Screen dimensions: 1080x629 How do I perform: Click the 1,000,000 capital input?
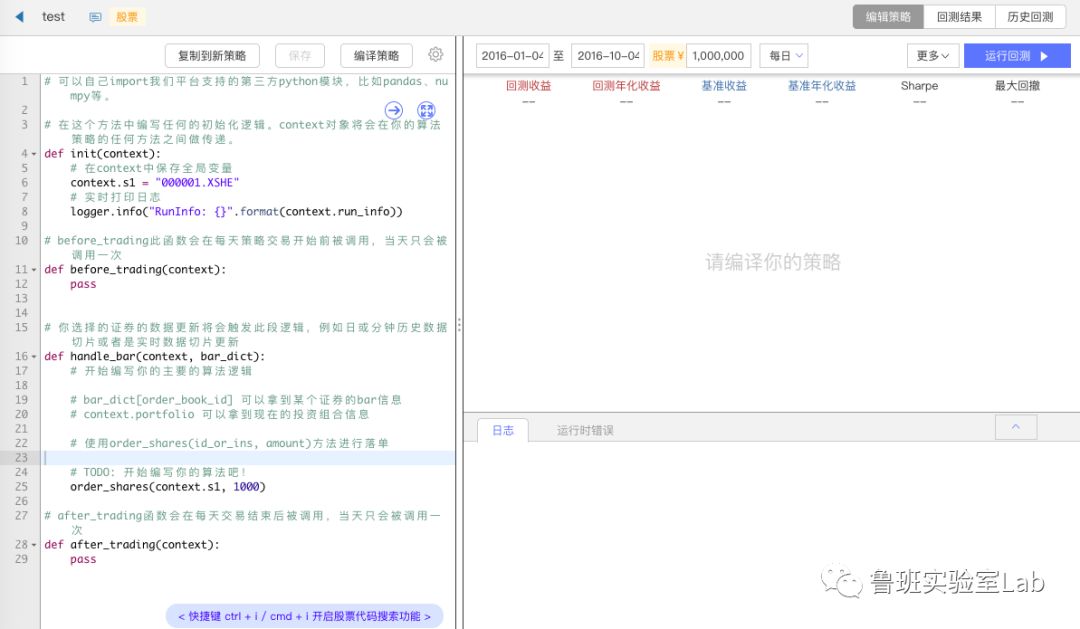(x=718, y=56)
